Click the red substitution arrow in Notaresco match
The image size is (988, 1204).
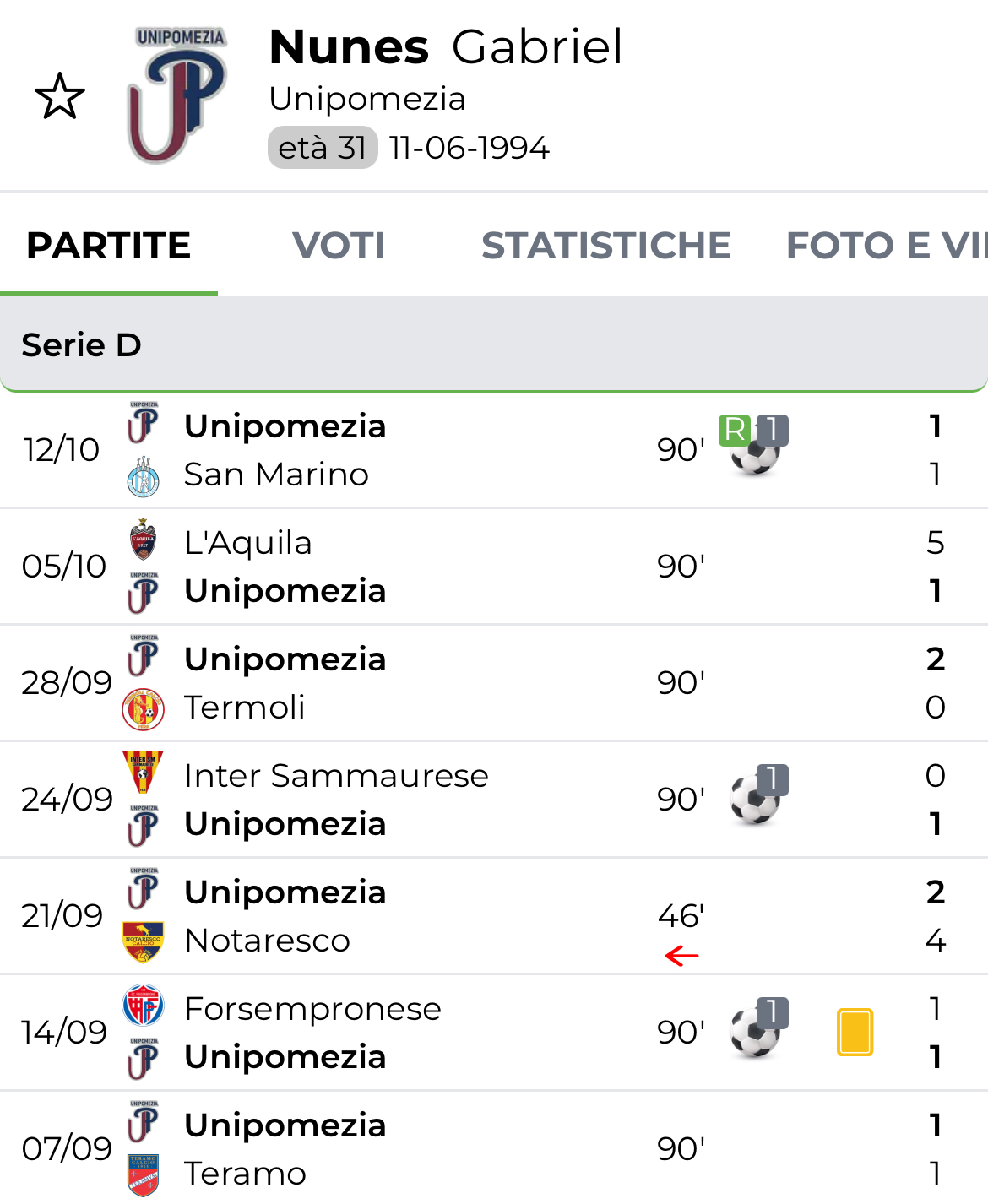(x=681, y=956)
